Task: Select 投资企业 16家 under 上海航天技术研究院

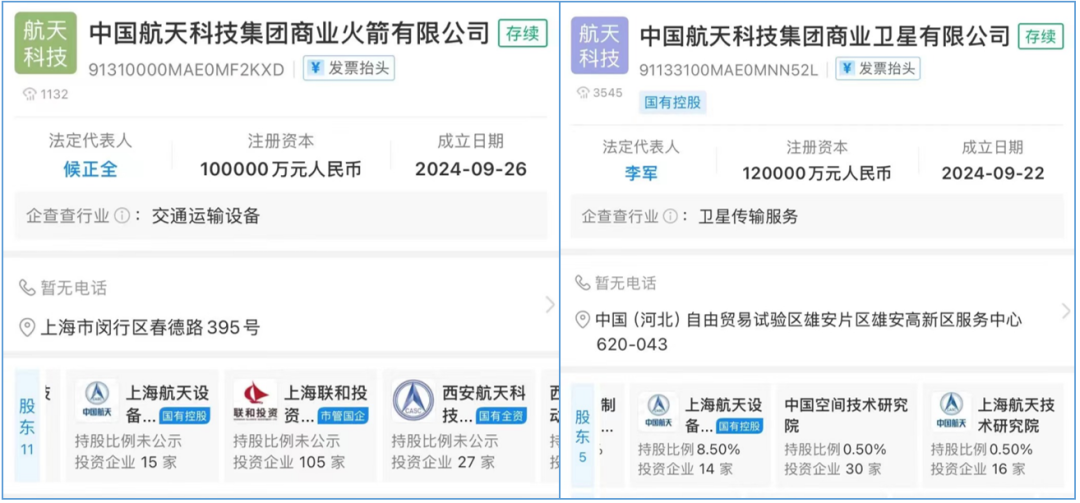Action: [x=978, y=469]
